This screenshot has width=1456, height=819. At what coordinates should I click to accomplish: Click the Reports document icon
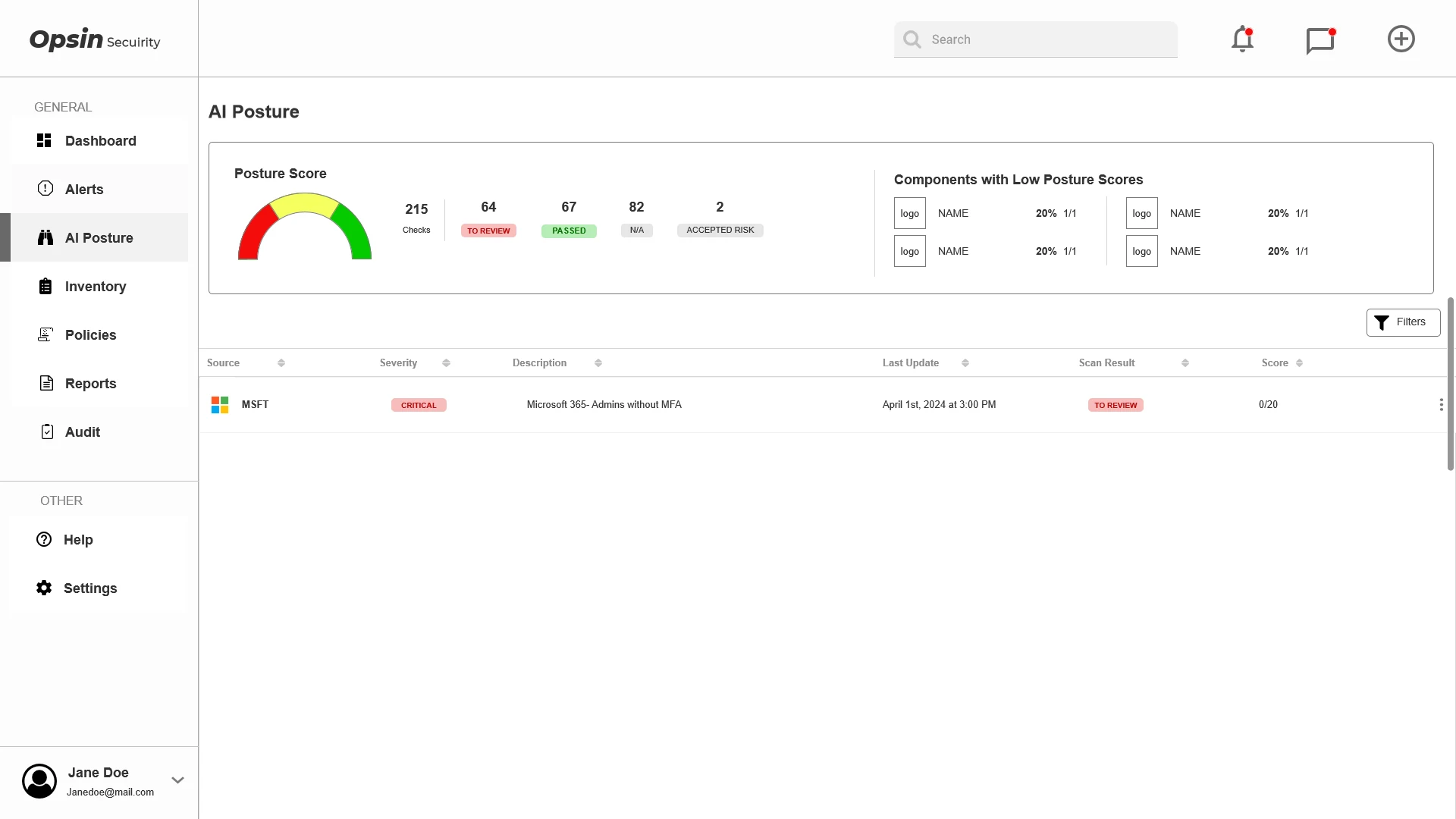[46, 383]
